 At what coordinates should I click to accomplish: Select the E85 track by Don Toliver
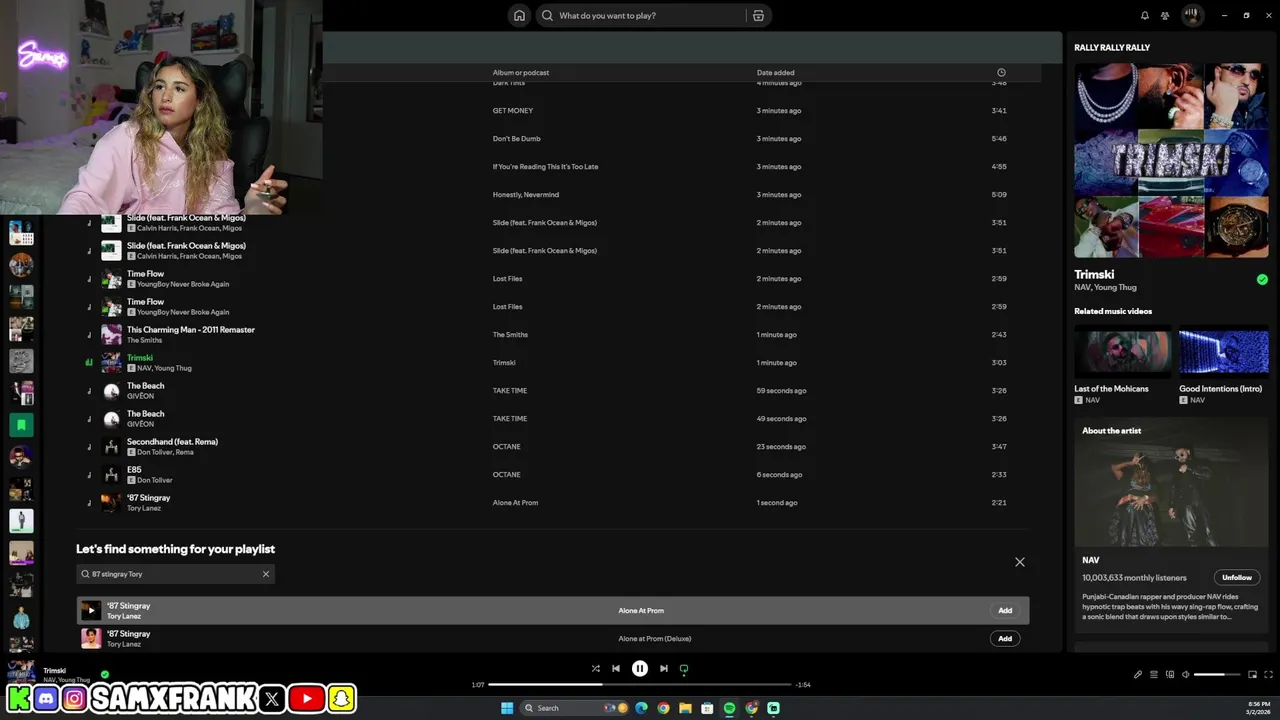click(x=134, y=469)
